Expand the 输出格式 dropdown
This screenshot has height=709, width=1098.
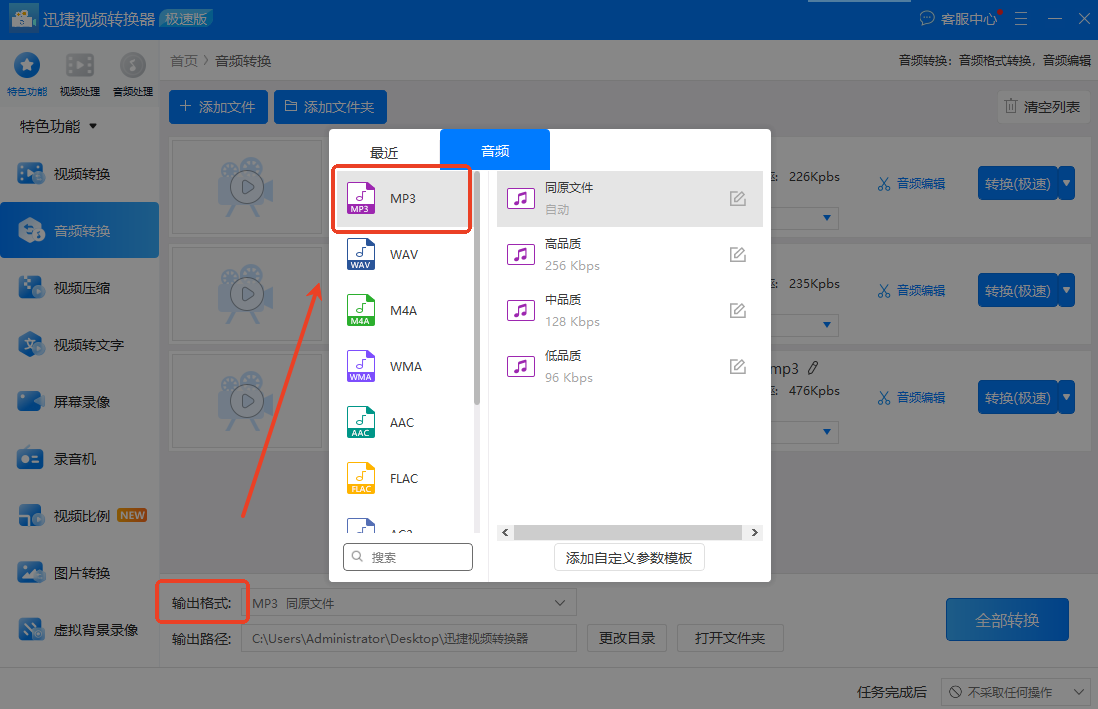[560, 601]
